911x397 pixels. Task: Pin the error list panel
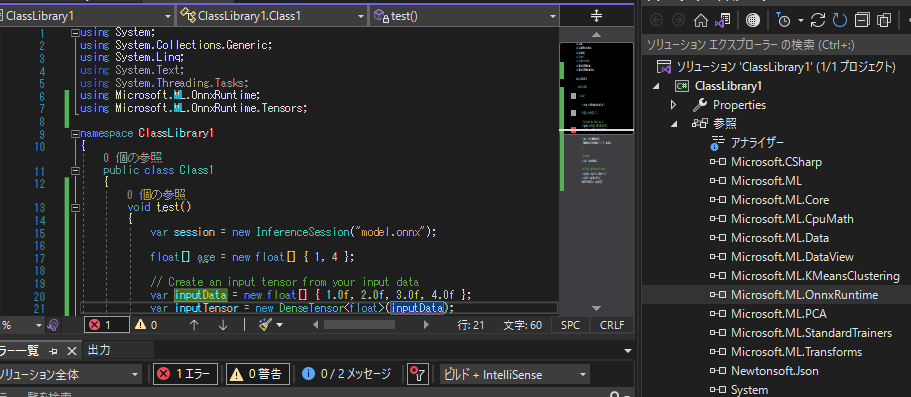pyautogui.click(x=53, y=350)
